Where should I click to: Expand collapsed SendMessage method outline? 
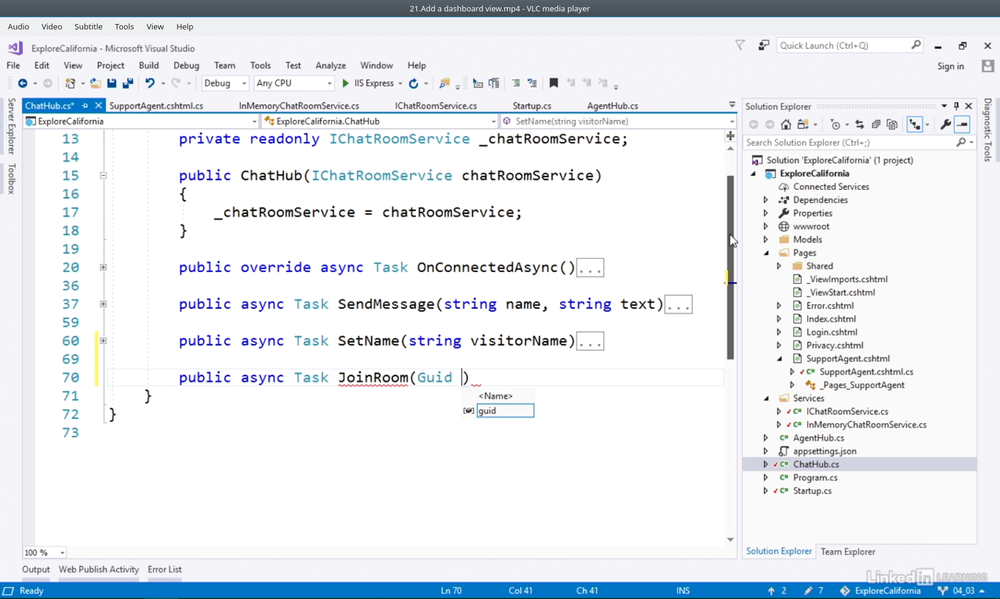coord(103,304)
